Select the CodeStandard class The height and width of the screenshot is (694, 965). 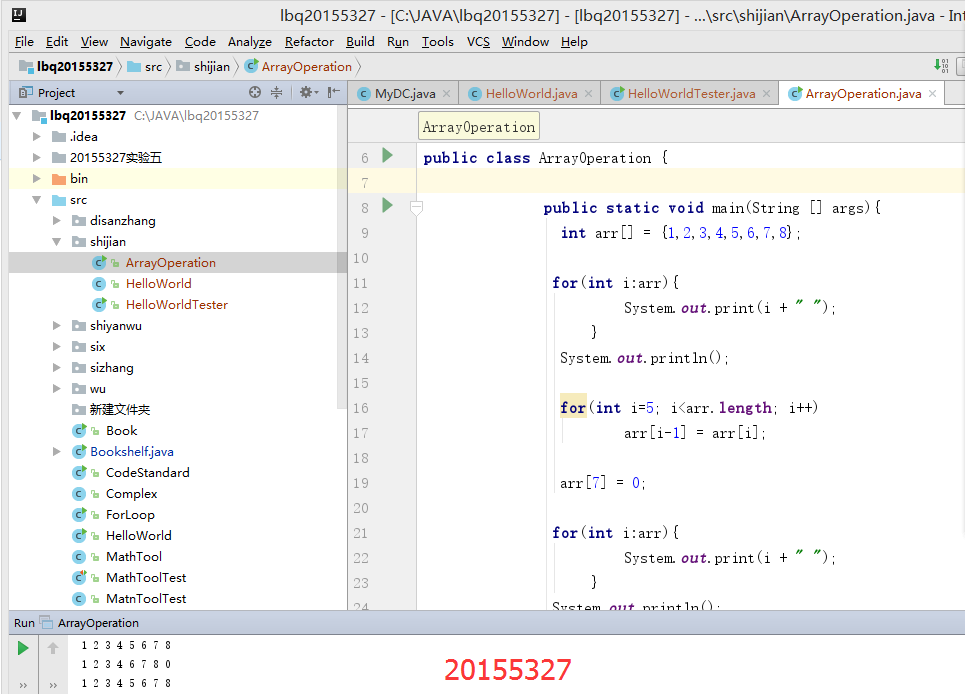147,473
